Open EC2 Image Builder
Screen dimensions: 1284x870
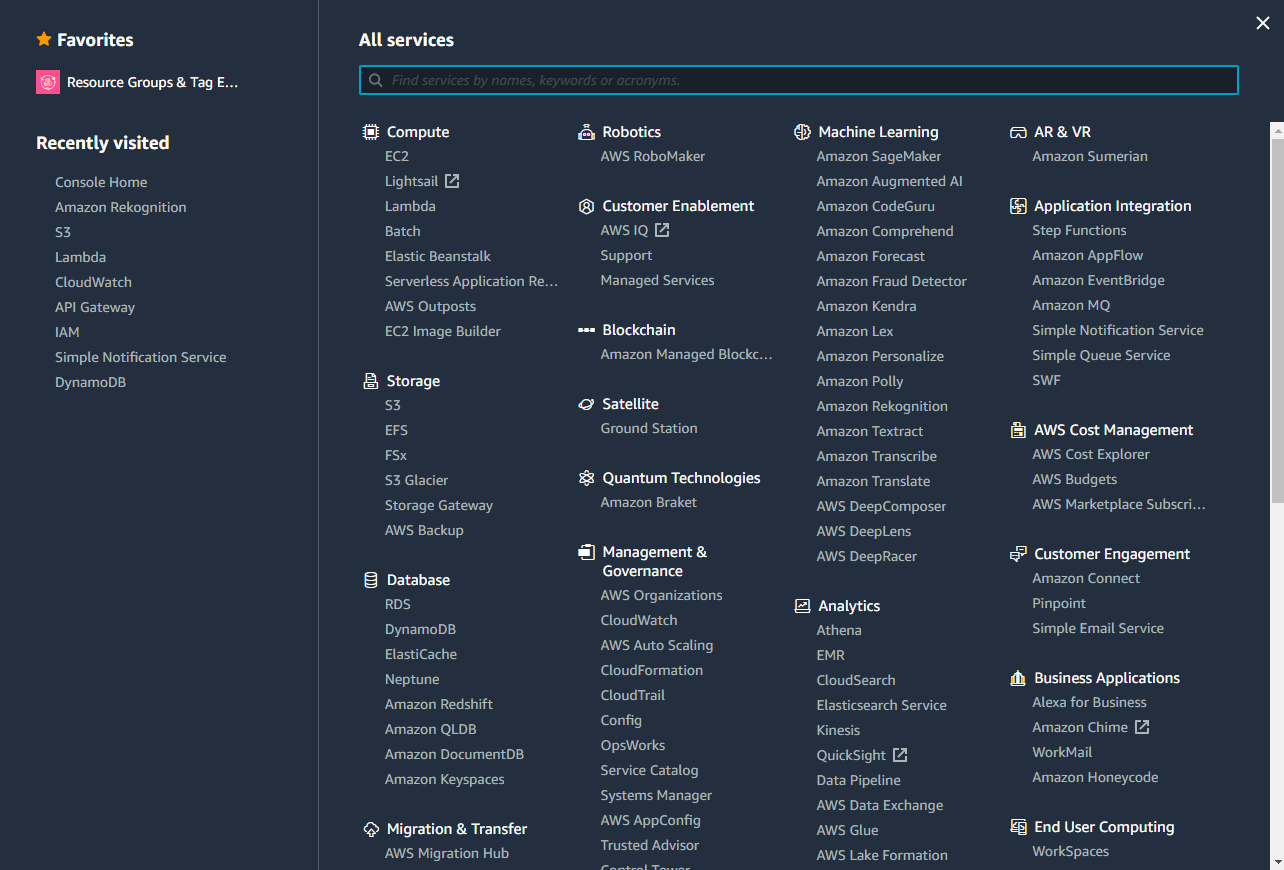[443, 331]
